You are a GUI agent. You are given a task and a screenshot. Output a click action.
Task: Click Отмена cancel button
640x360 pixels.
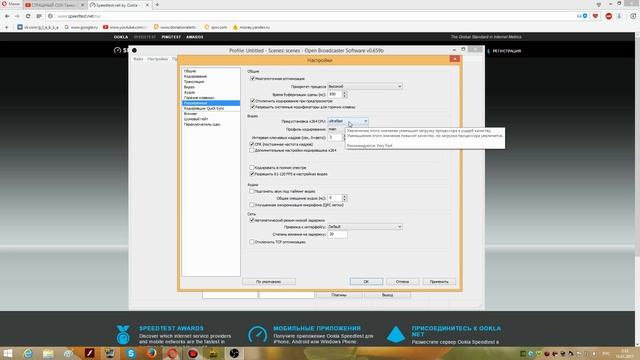pyautogui.click(x=402, y=282)
